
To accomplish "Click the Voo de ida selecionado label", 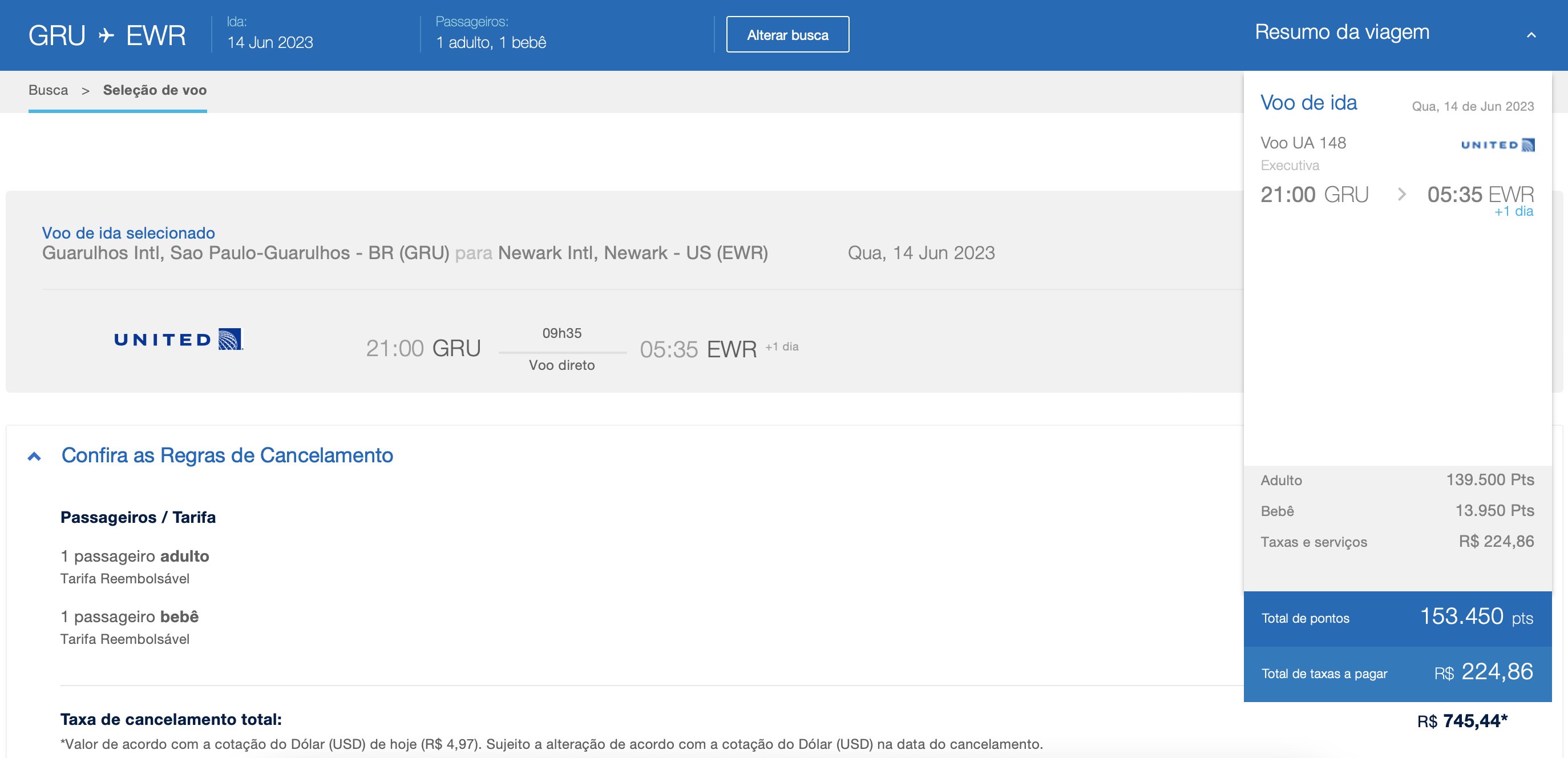I will [128, 232].
